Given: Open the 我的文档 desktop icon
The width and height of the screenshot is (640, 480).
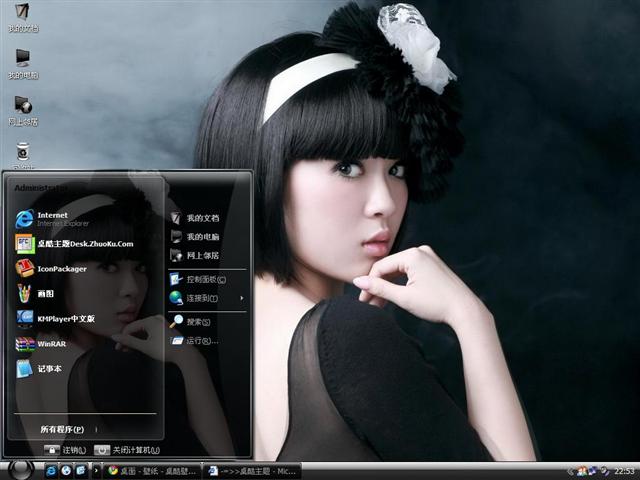Looking at the screenshot, I should click(x=23, y=17).
